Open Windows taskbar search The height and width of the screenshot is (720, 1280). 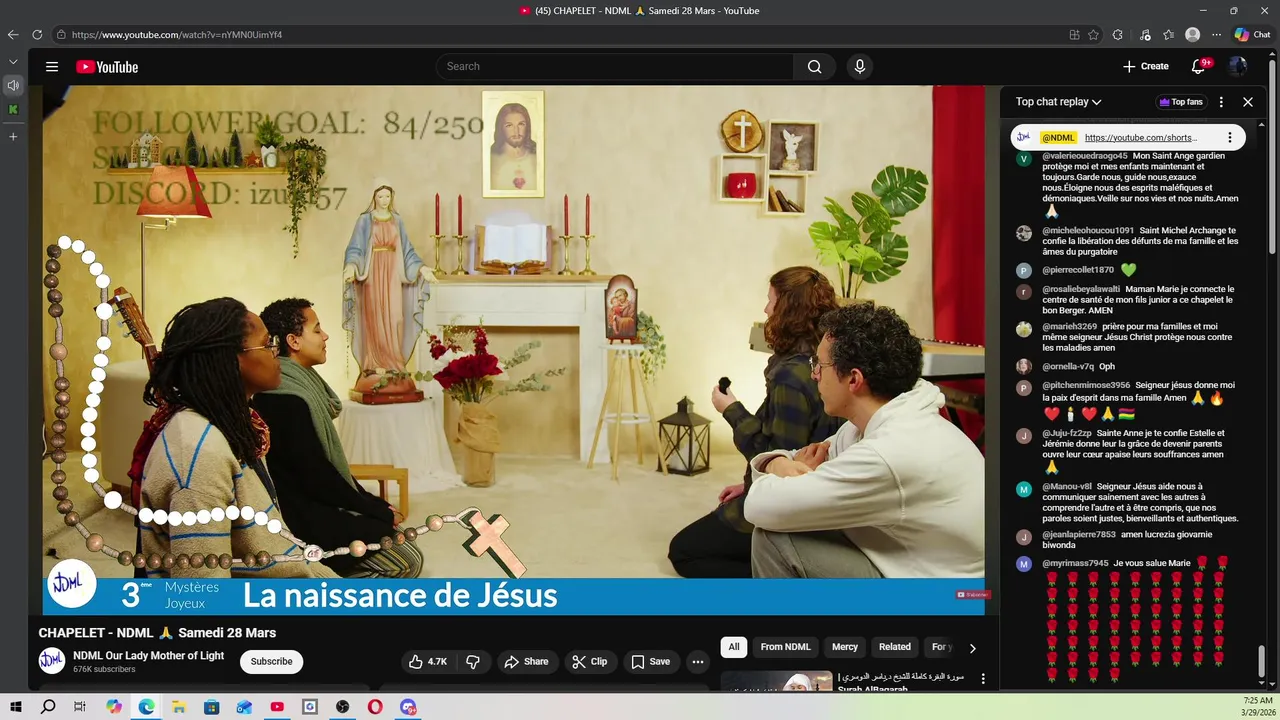coord(48,707)
